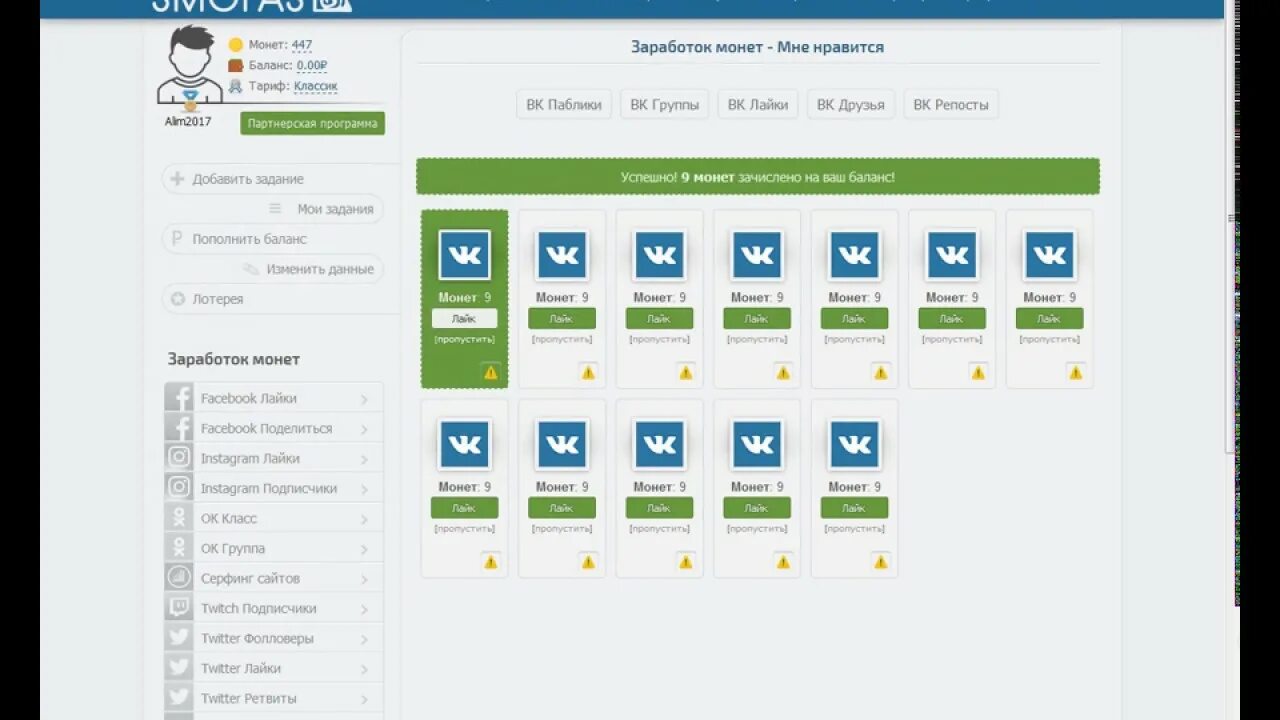Image resolution: width=1280 pixels, height=720 pixels.
Task: Switch to the ВК Лайки tab
Action: (x=758, y=104)
